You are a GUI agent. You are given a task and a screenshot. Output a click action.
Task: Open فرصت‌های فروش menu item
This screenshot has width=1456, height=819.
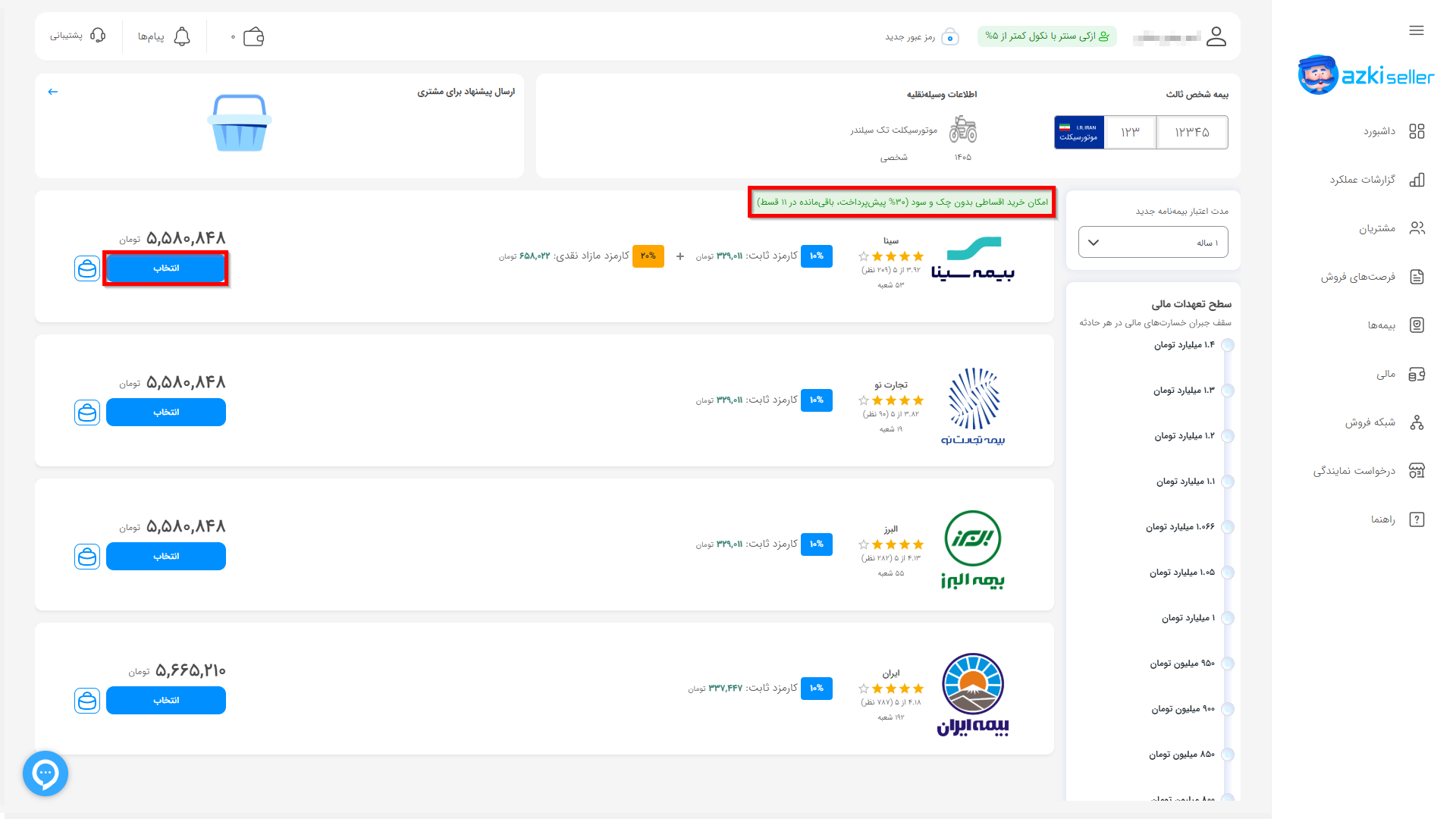click(1357, 277)
